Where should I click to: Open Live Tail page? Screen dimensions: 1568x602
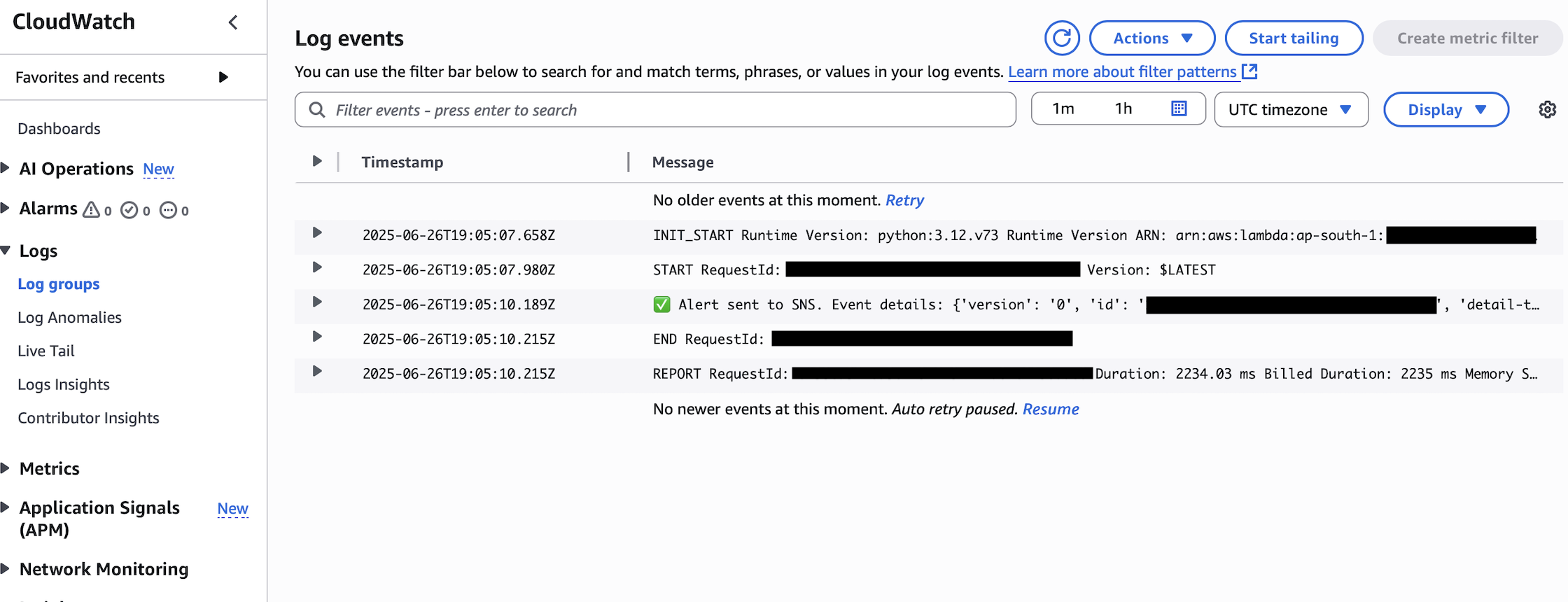(46, 351)
